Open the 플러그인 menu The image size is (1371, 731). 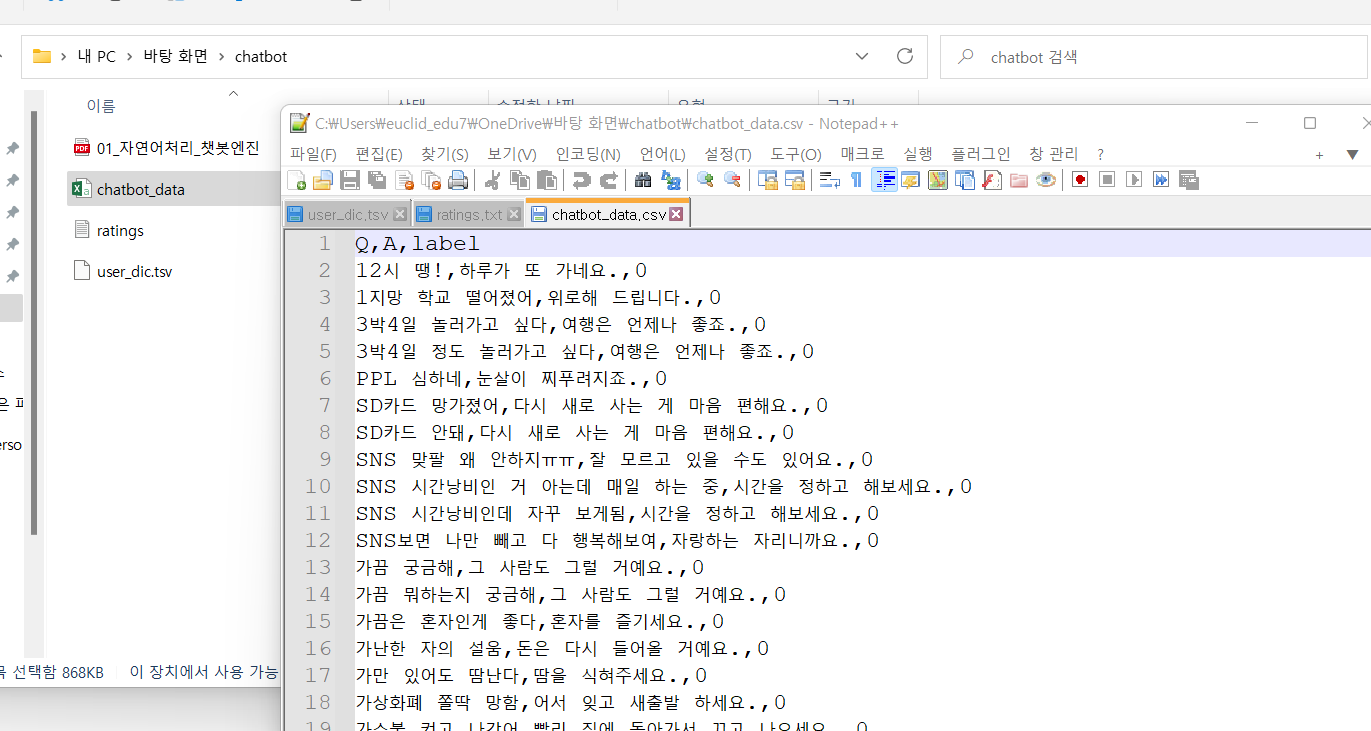981,154
